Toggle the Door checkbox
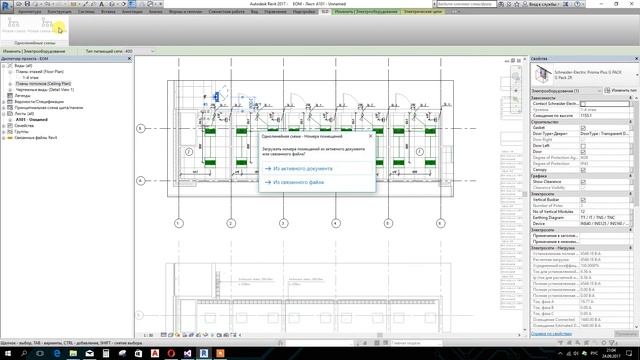 [x=583, y=152]
